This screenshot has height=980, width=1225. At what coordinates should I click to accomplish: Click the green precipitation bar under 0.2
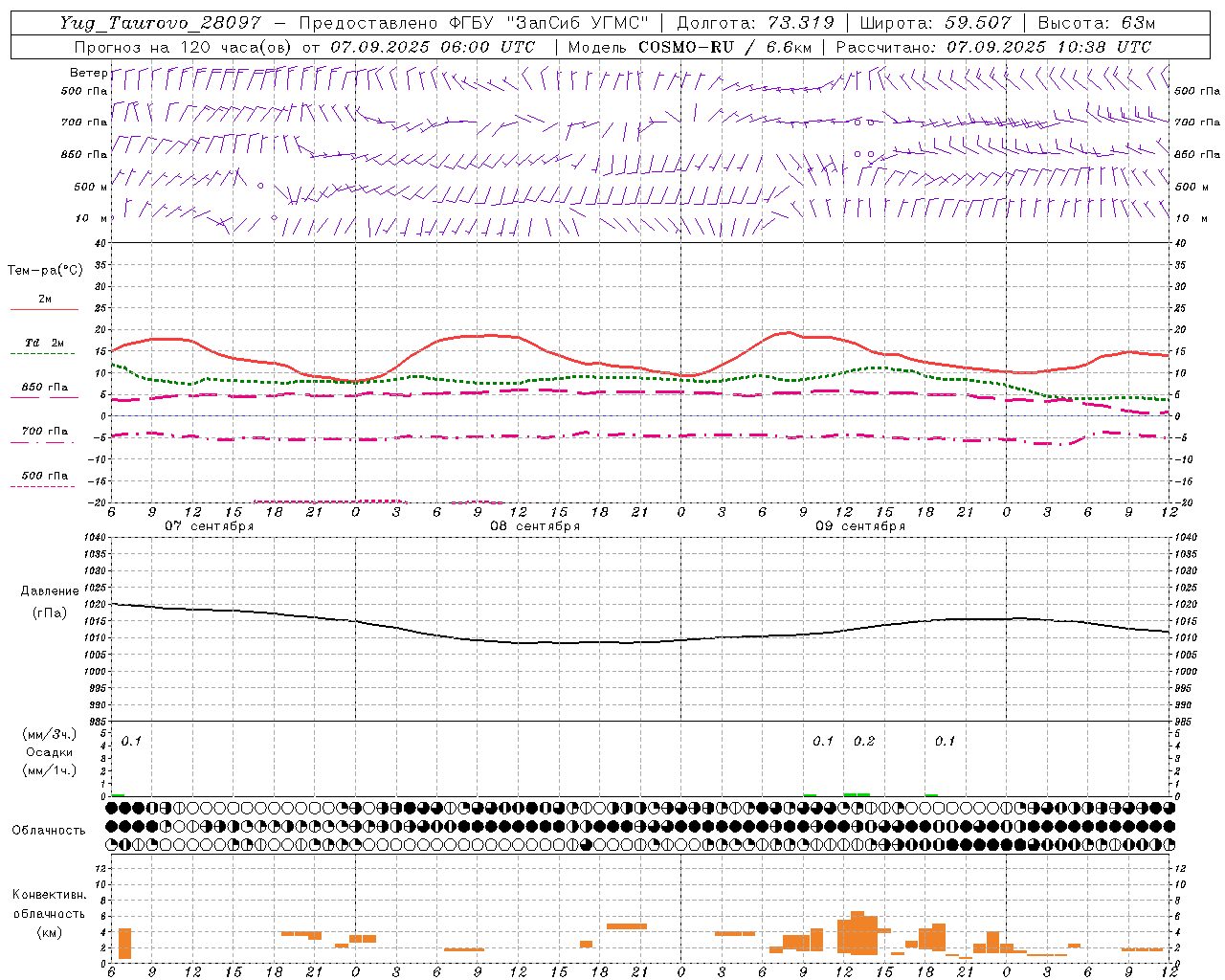pos(857,794)
